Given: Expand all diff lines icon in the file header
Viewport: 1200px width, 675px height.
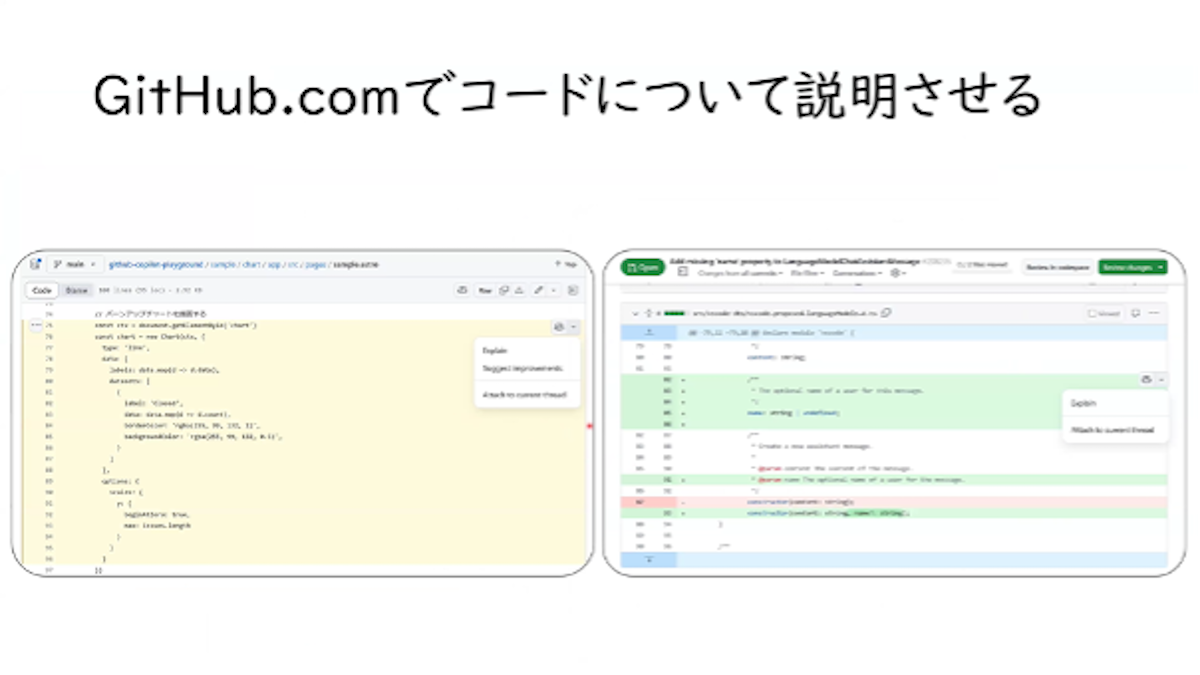Looking at the screenshot, I should pyautogui.click(x=648, y=313).
